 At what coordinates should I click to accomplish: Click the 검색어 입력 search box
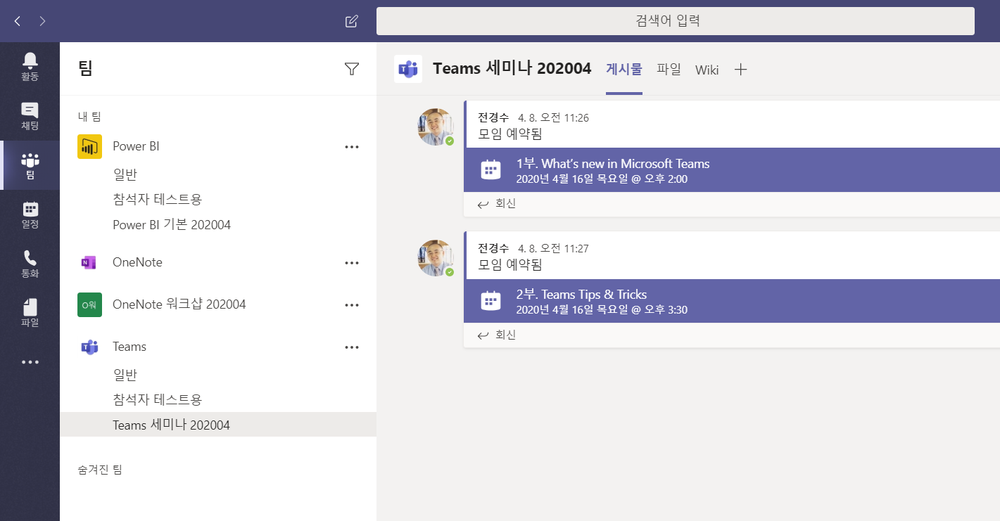coord(675,21)
